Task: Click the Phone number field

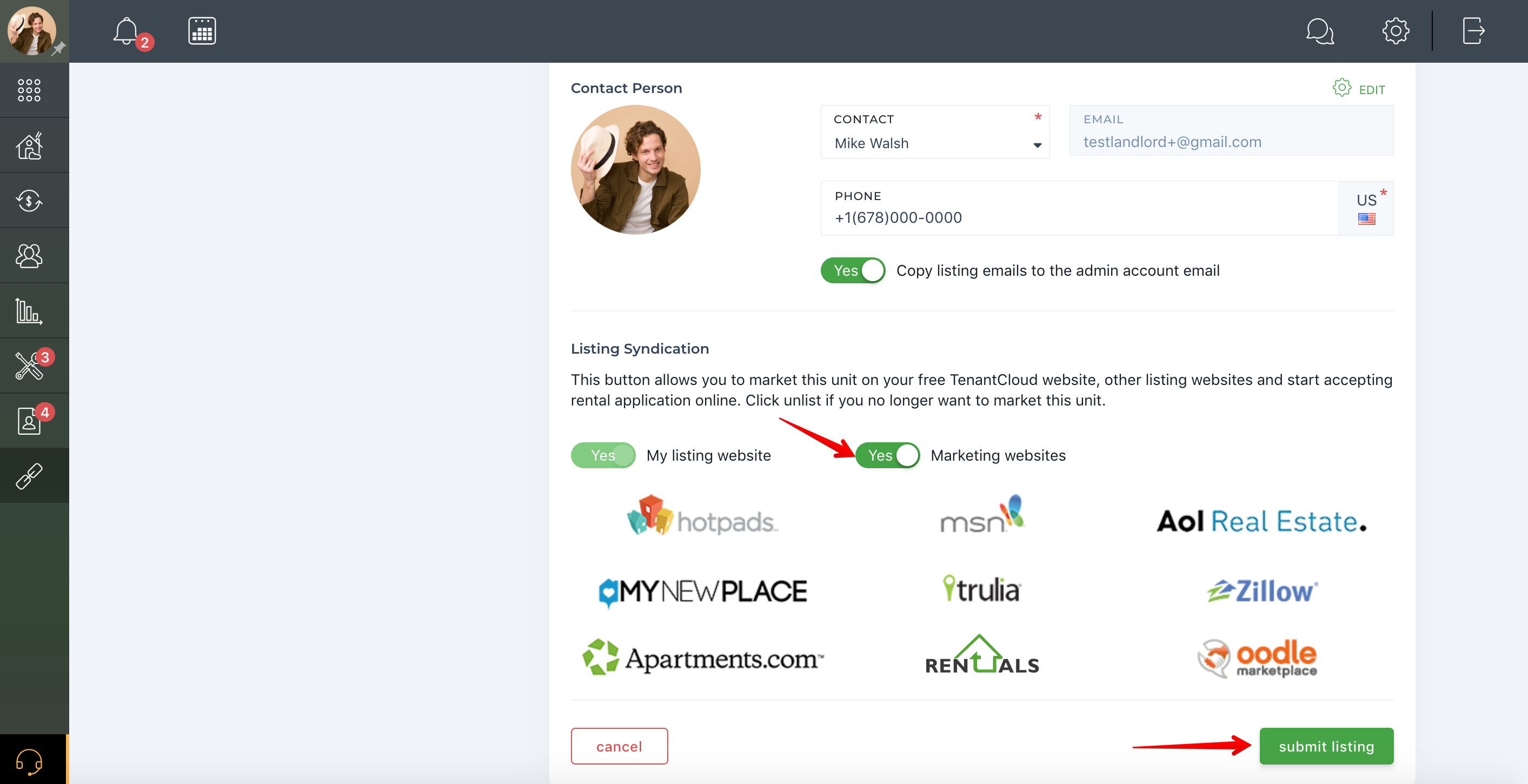Action: (x=1080, y=208)
